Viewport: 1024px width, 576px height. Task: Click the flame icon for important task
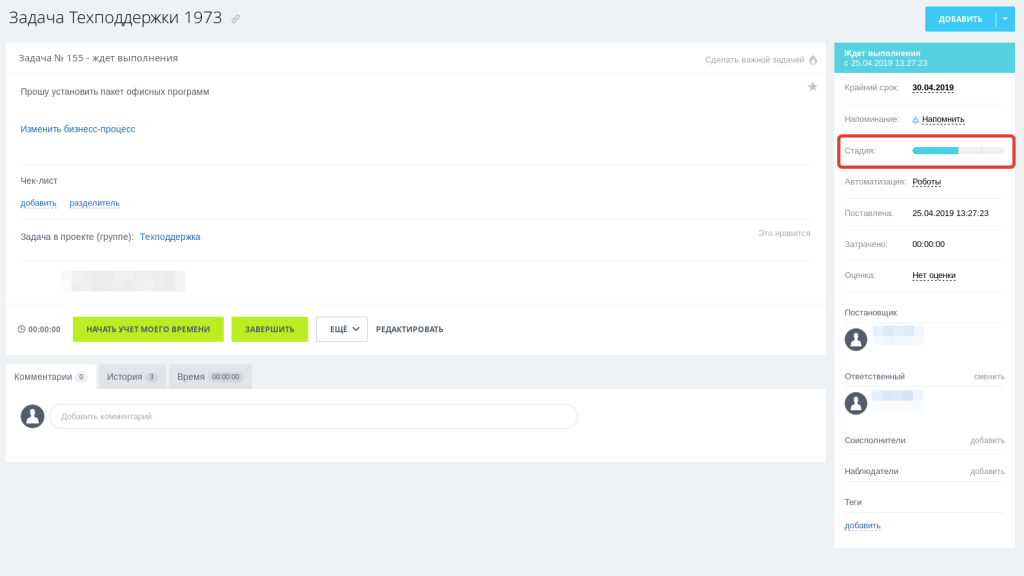click(x=813, y=59)
